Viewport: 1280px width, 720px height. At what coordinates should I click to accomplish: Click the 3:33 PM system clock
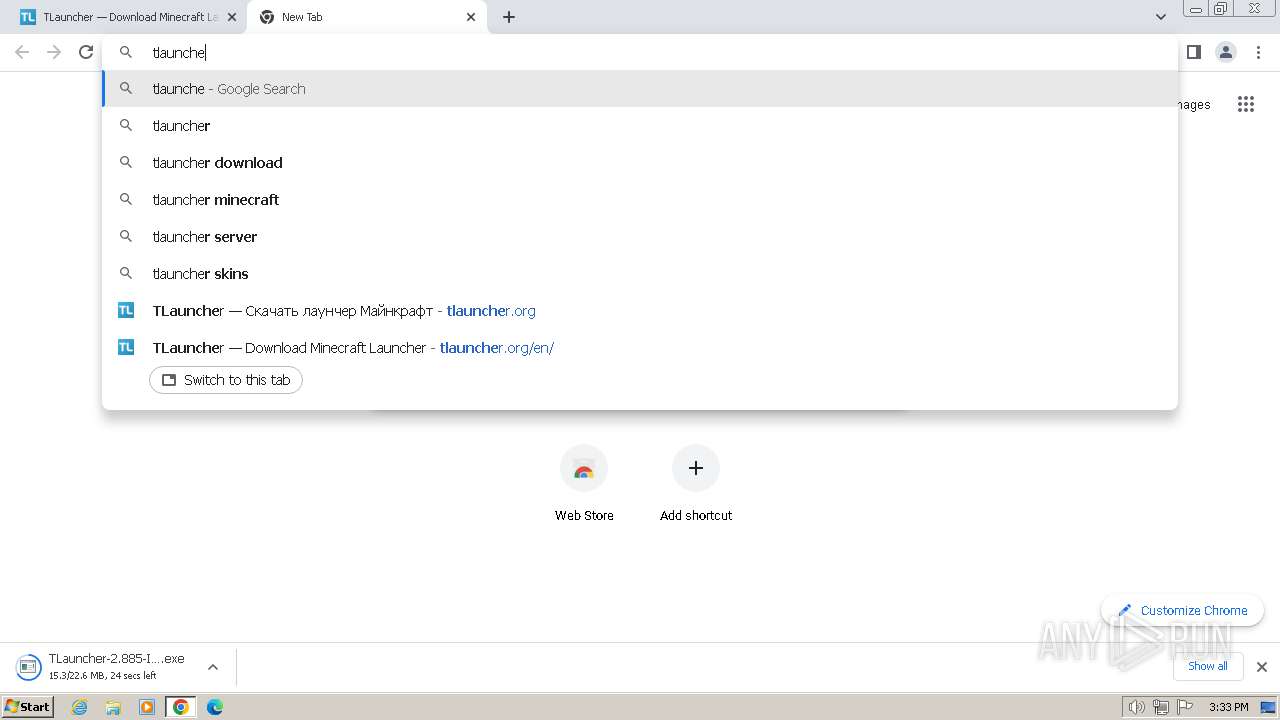(1228, 707)
